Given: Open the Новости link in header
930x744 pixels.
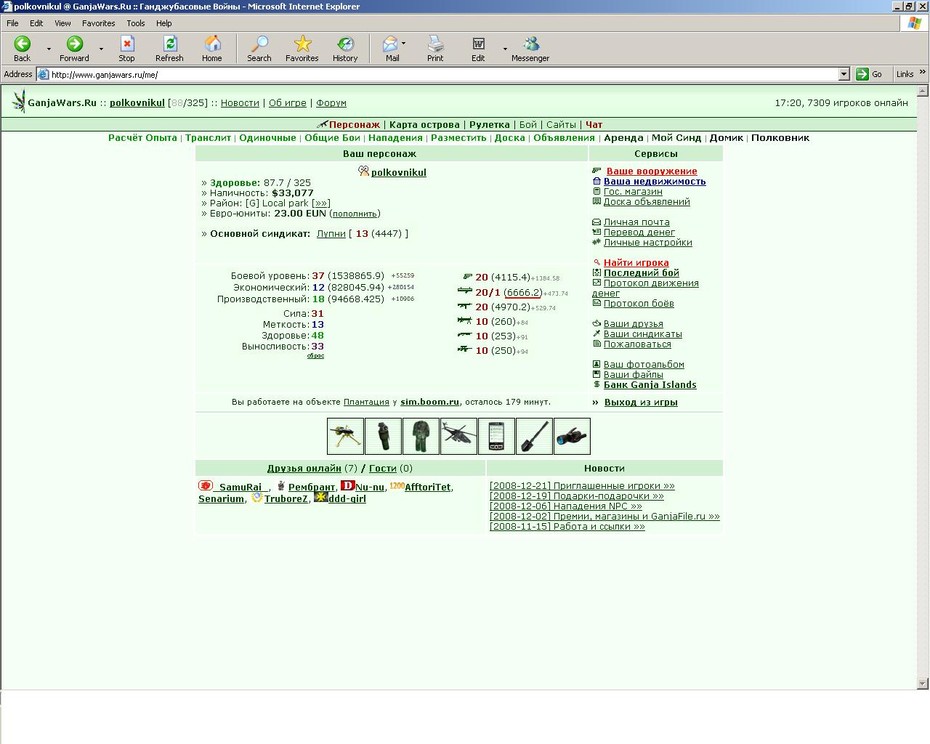Looking at the screenshot, I should coord(240,103).
